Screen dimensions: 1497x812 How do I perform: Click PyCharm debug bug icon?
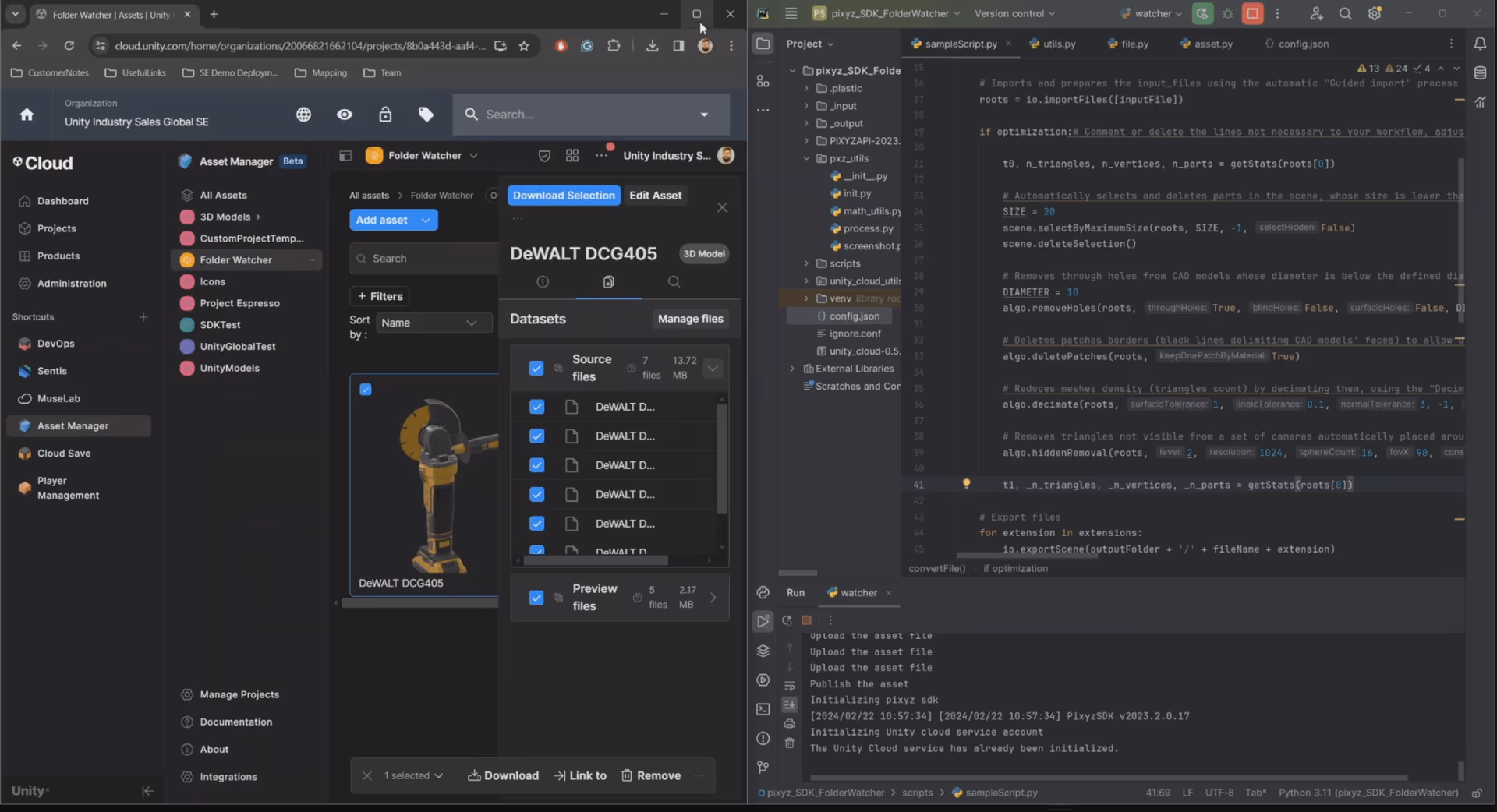[x=1228, y=13]
